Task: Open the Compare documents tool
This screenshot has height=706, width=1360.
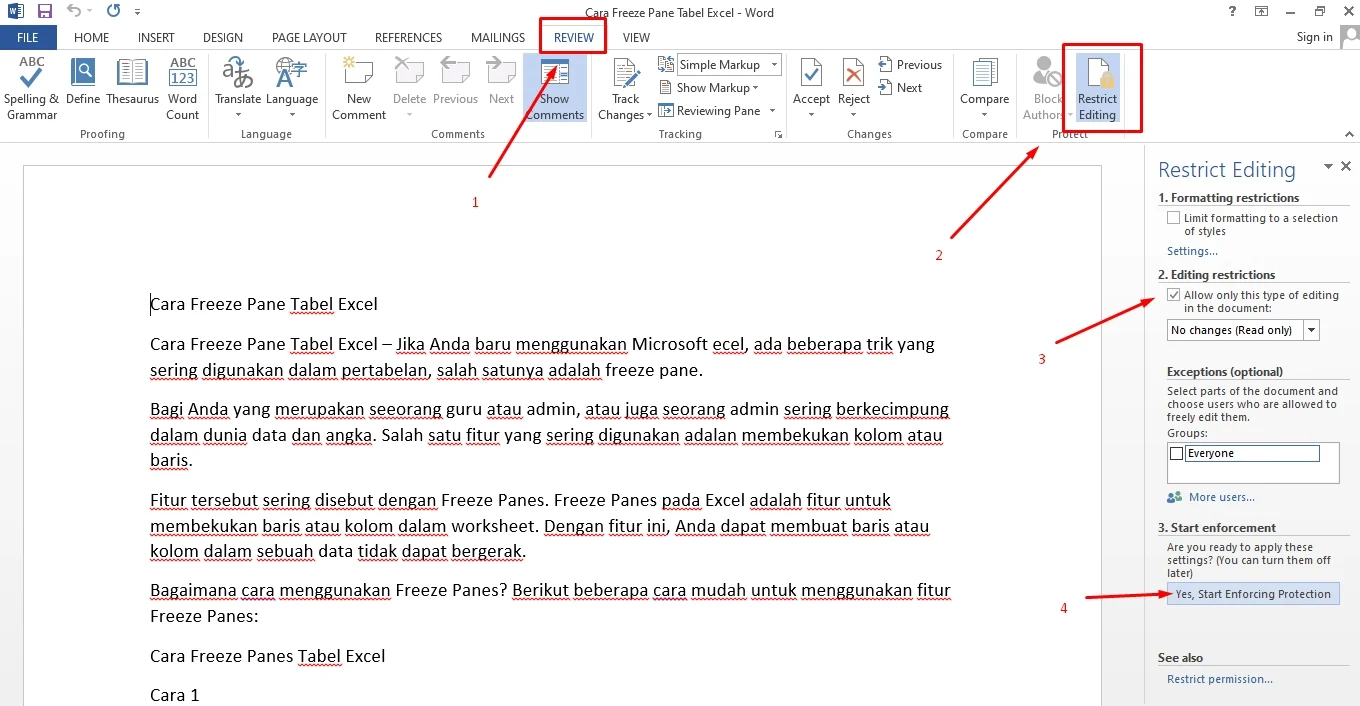Action: (x=985, y=89)
